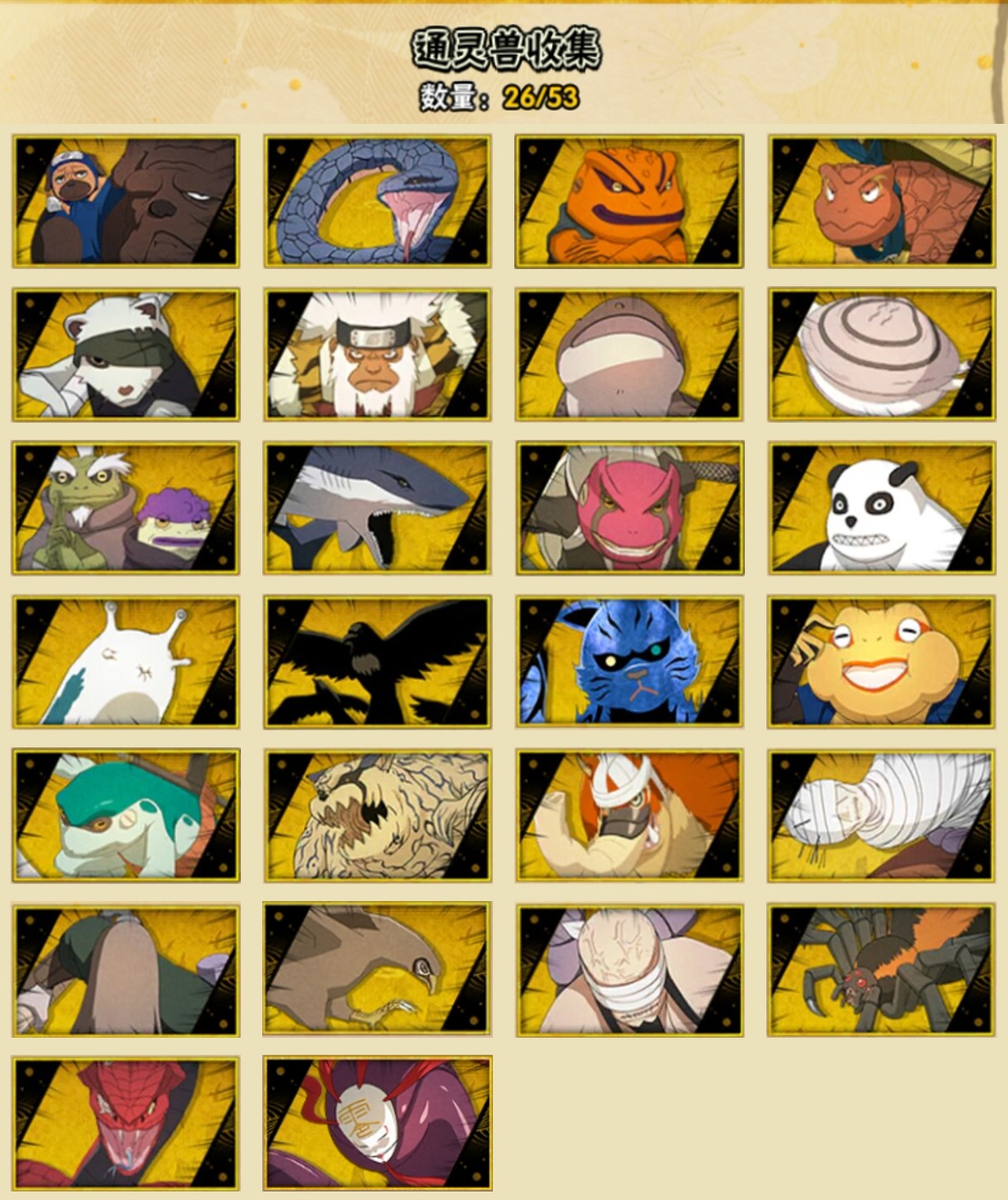Open the blue giant snake card
The height and width of the screenshot is (1200, 1008).
coord(378,201)
